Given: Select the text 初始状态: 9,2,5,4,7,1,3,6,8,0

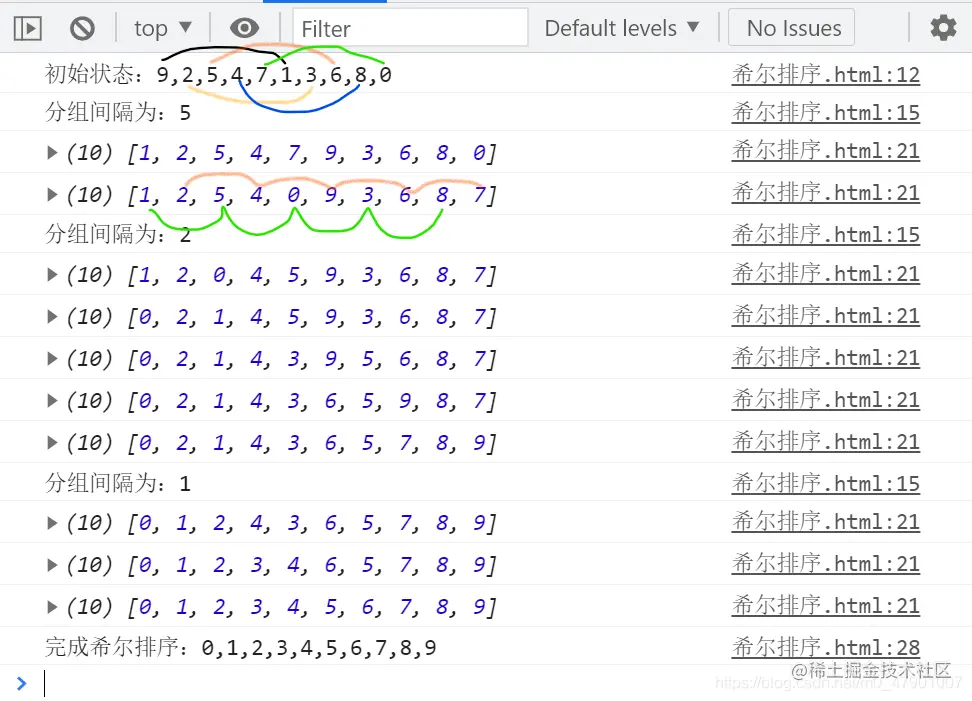Looking at the screenshot, I should click(x=218, y=74).
